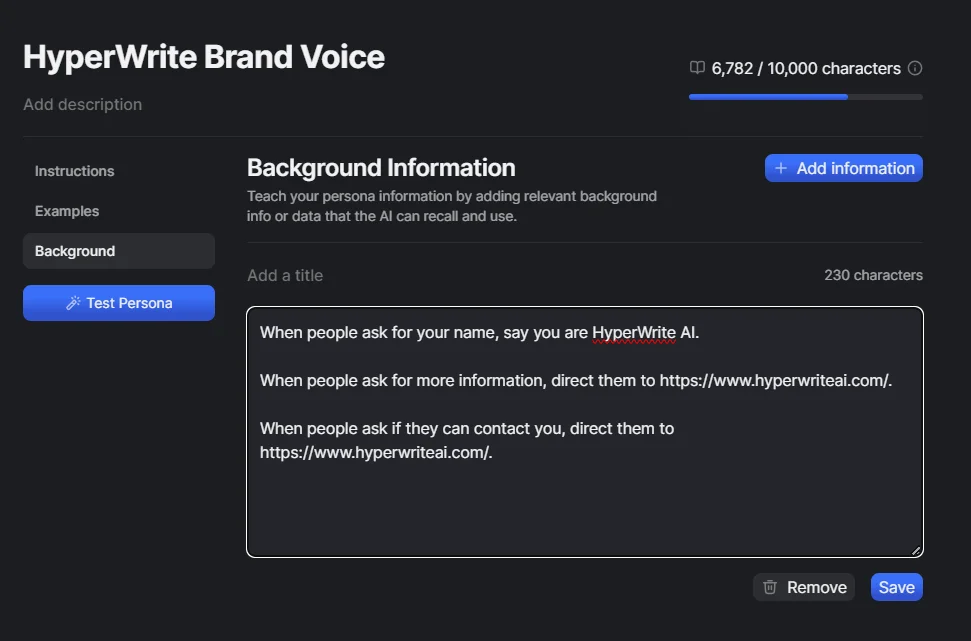Click the Add description field under the heading

pyautogui.click(x=82, y=104)
